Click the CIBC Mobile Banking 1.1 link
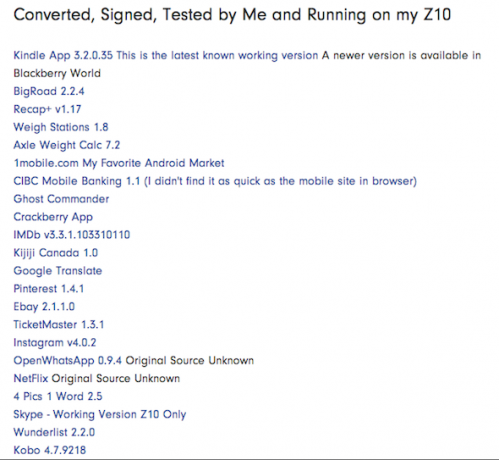Viewport: 499px width, 460px height. click(x=215, y=181)
